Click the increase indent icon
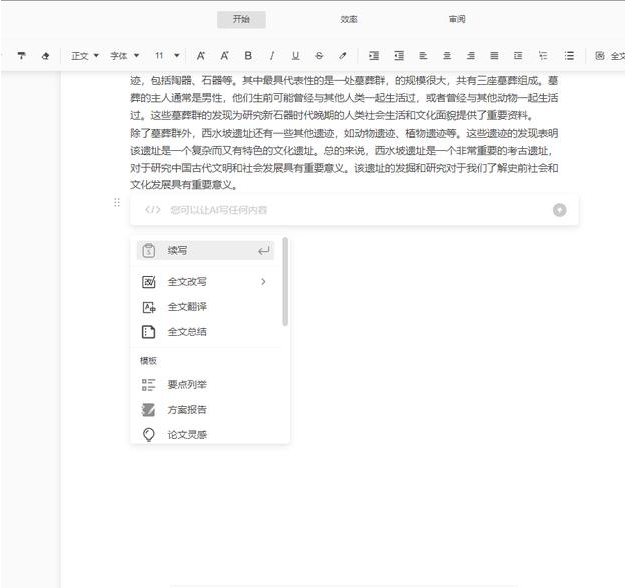The height and width of the screenshot is (588, 625). 374,56
